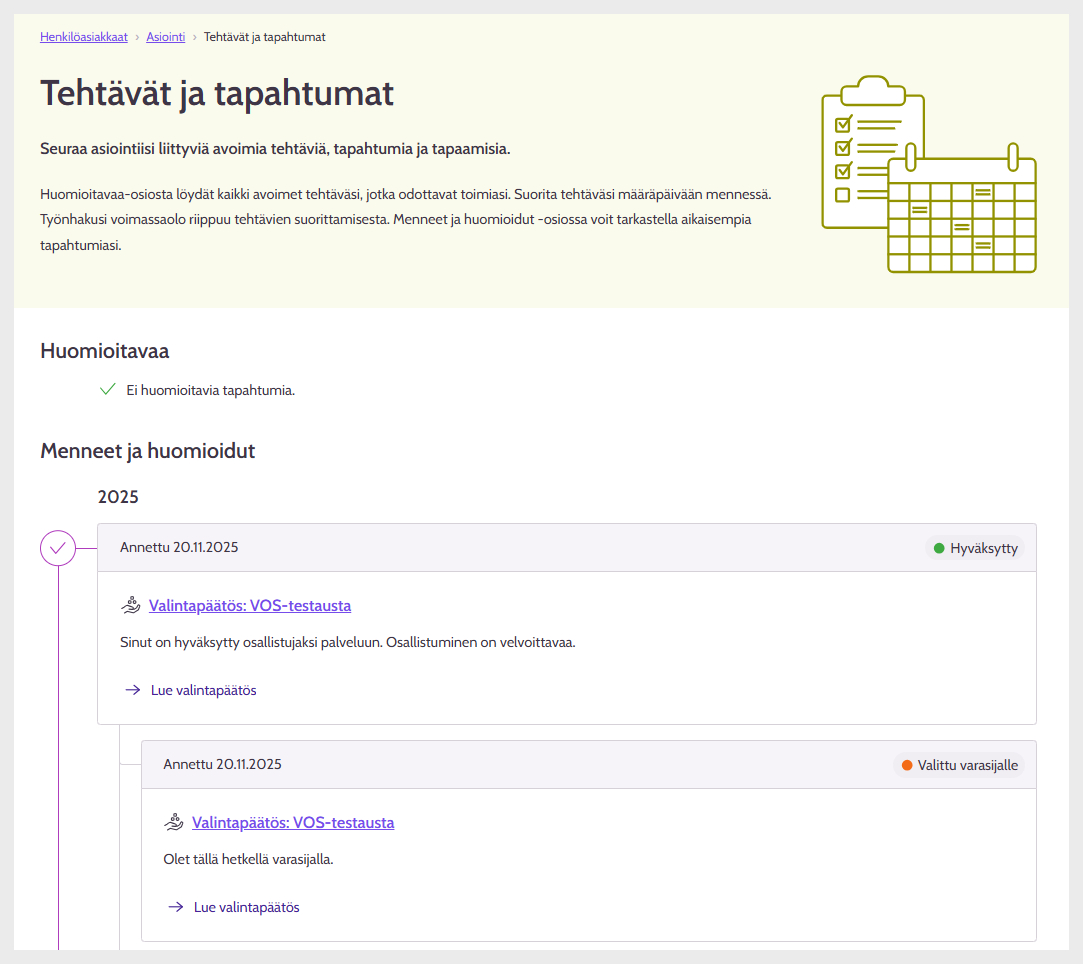
Task: Select the 'Menneet ja huomioidut' section heading
Action: (147, 451)
